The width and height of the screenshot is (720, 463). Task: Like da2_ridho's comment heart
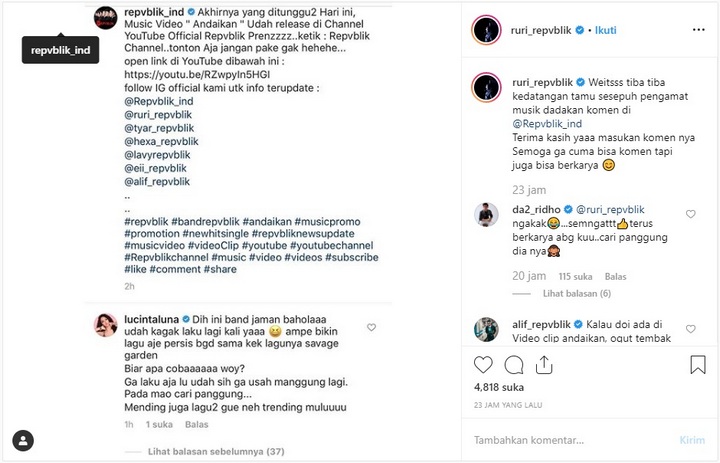690,215
